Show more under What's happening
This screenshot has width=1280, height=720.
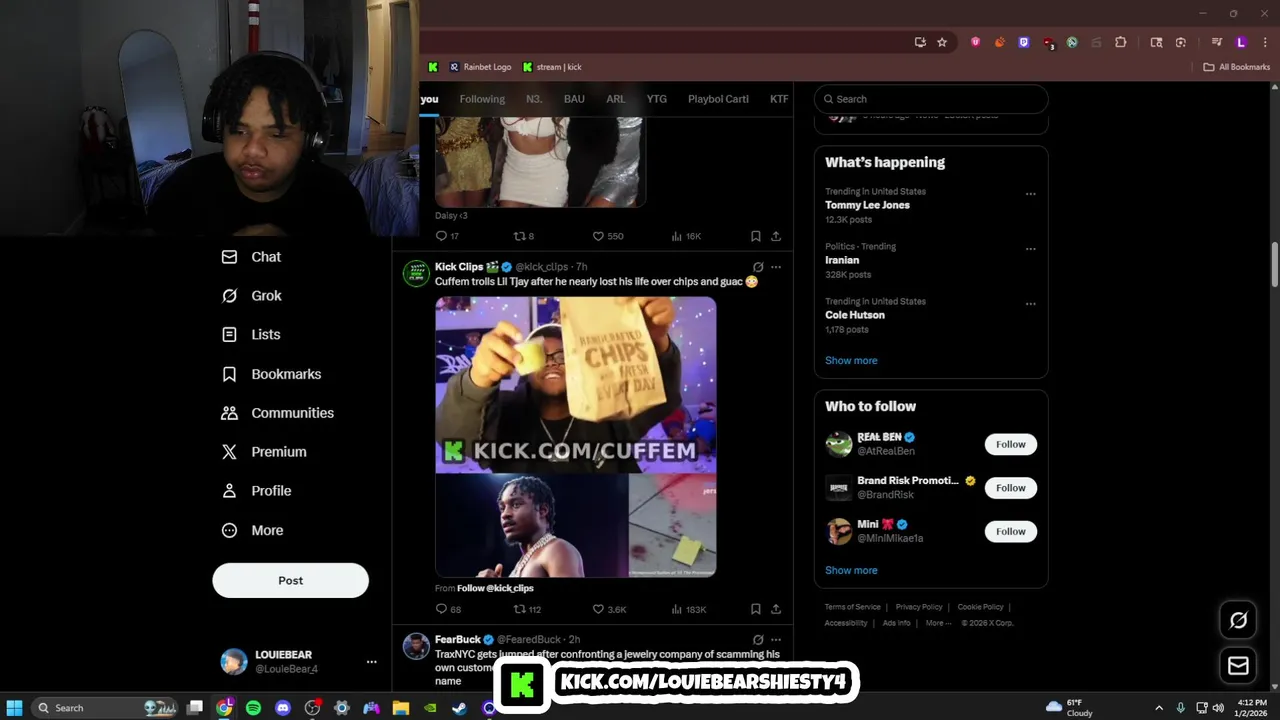click(x=851, y=360)
